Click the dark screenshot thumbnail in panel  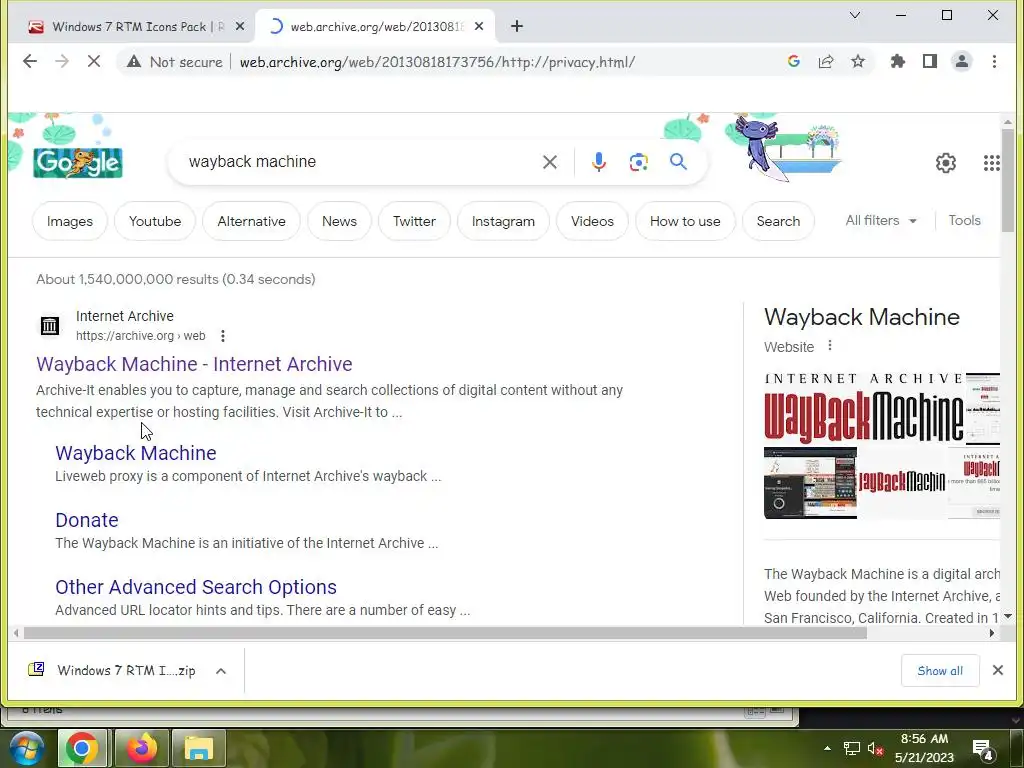click(810, 483)
